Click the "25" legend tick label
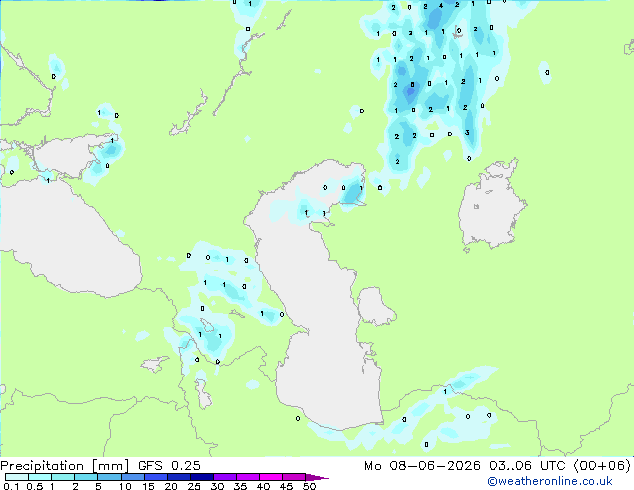The width and height of the screenshot is (634, 490). point(194,486)
